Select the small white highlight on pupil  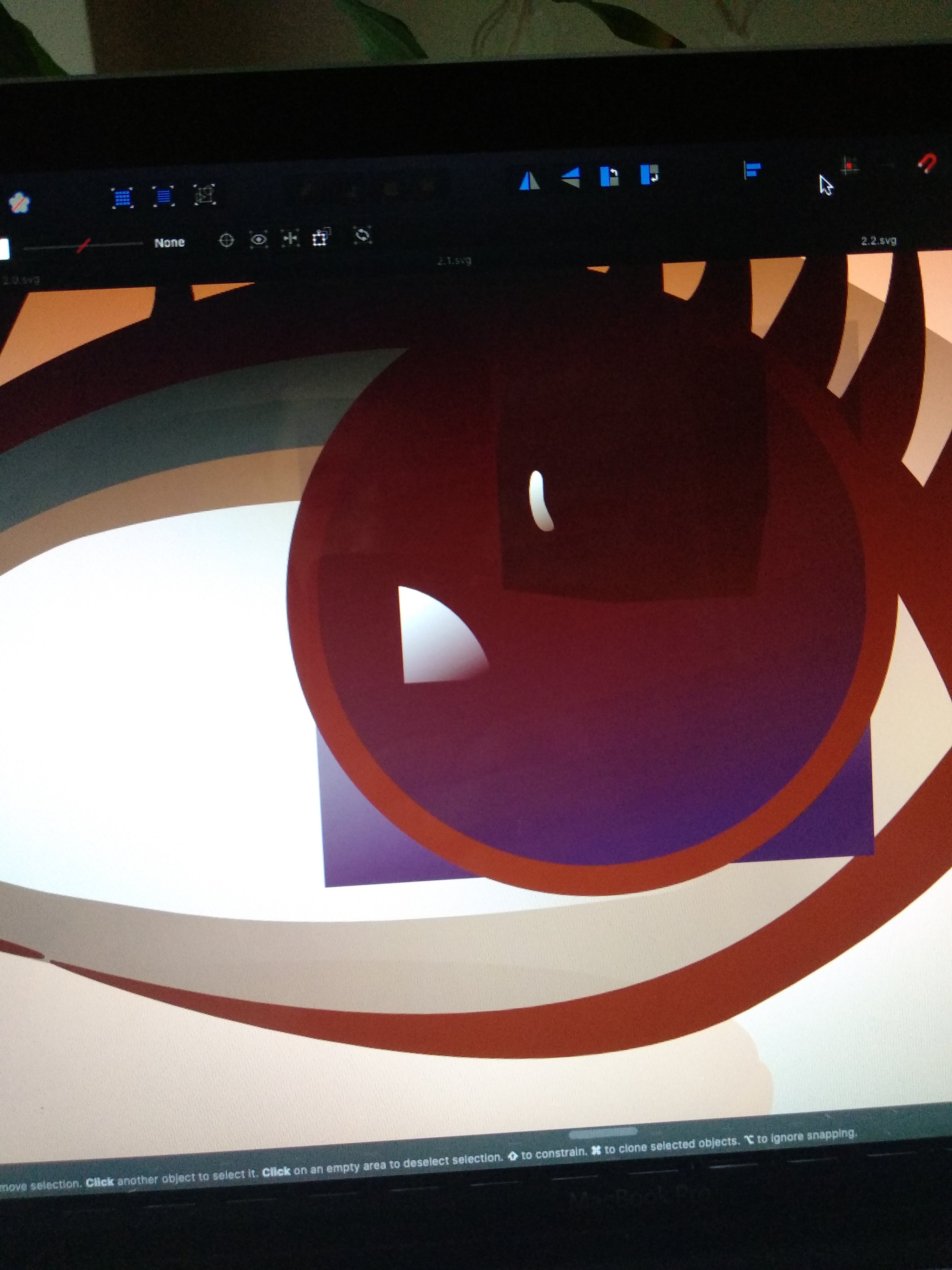[x=540, y=501]
